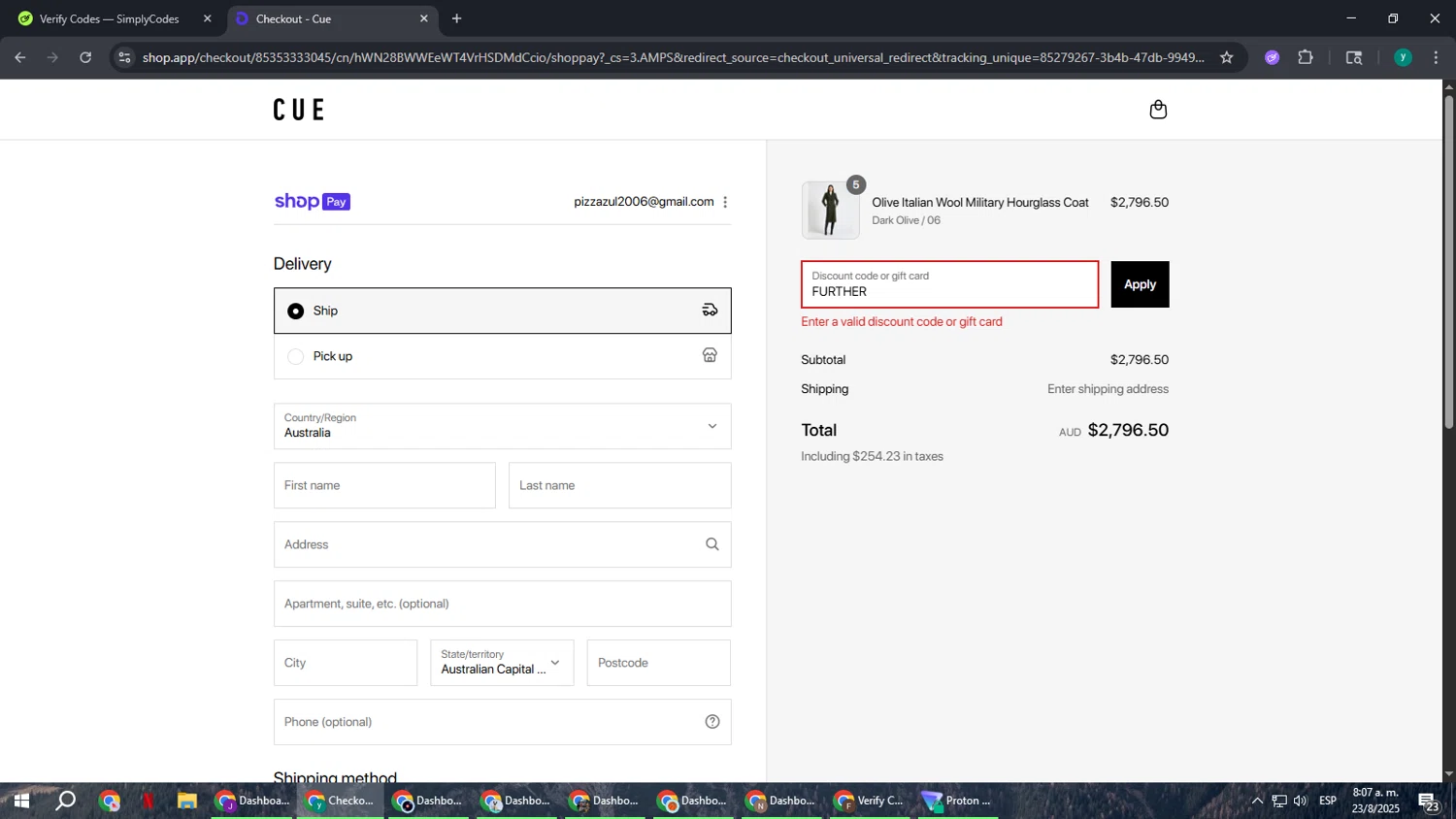
Task: Open a new browser tab
Action: (x=456, y=18)
